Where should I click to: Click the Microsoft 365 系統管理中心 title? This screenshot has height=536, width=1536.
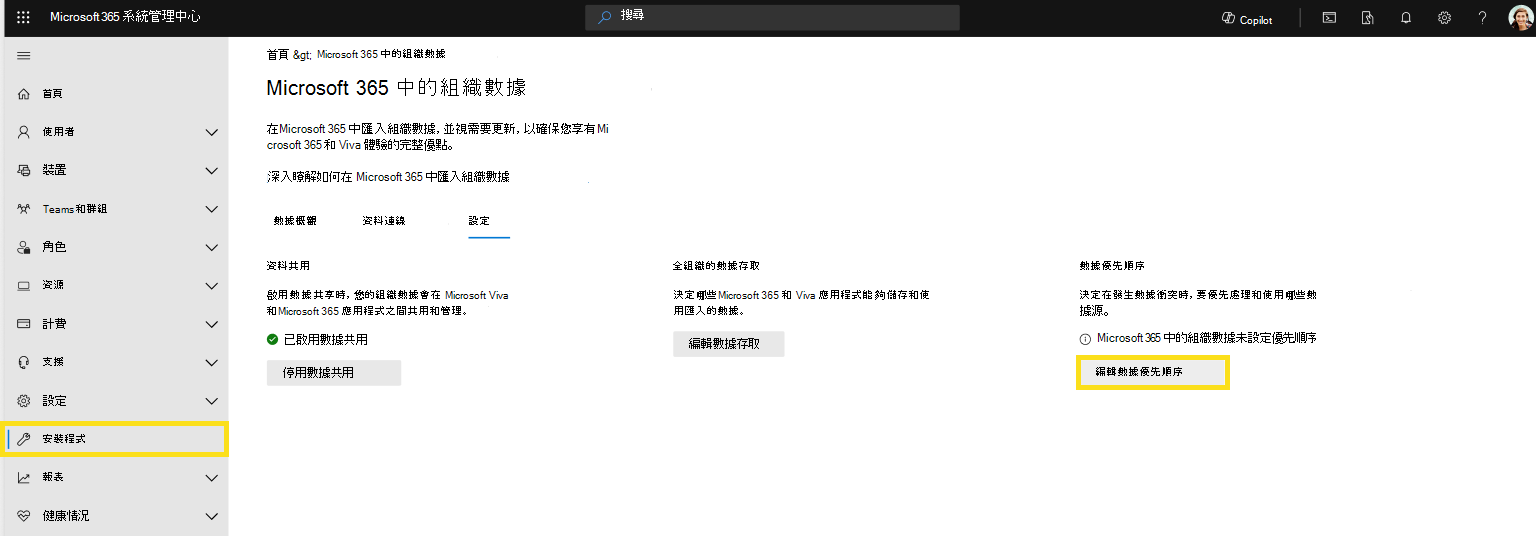click(x=125, y=18)
